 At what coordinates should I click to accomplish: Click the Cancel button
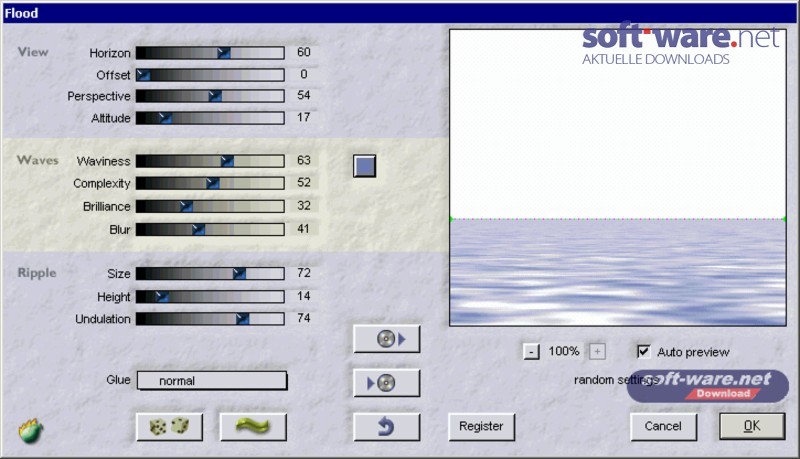(x=663, y=426)
